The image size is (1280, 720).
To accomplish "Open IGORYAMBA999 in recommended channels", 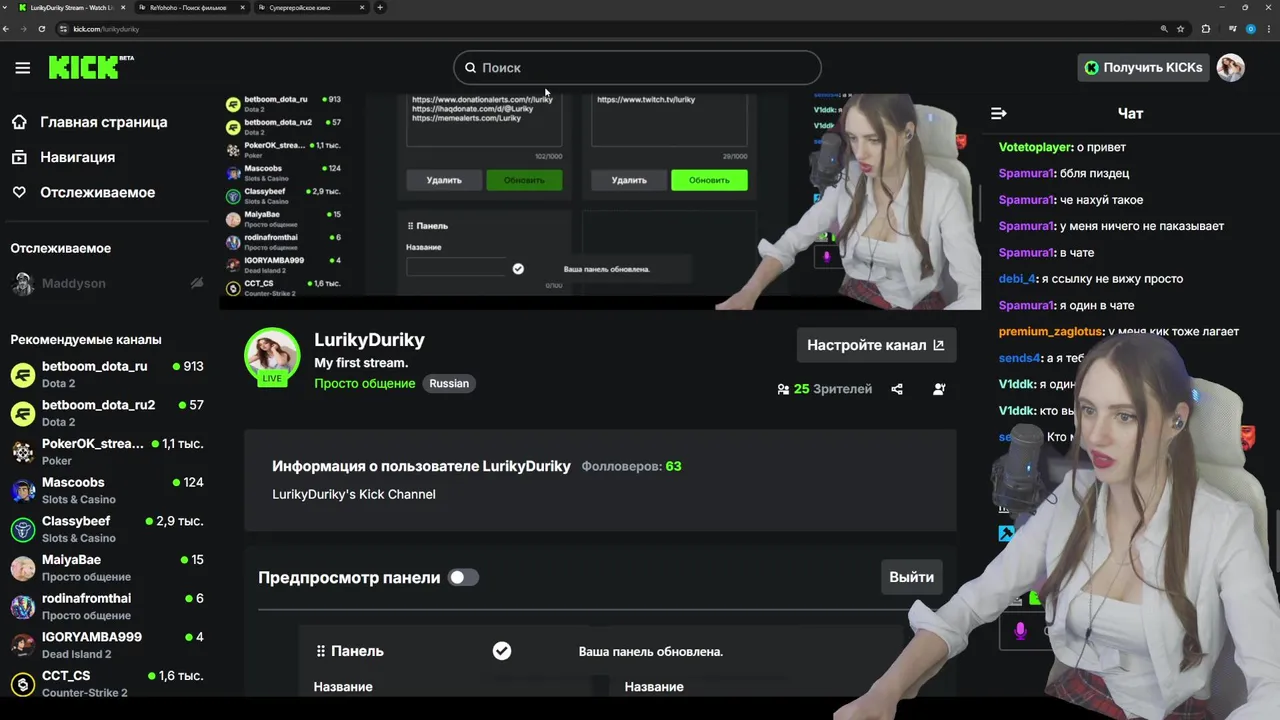I will point(107,645).
